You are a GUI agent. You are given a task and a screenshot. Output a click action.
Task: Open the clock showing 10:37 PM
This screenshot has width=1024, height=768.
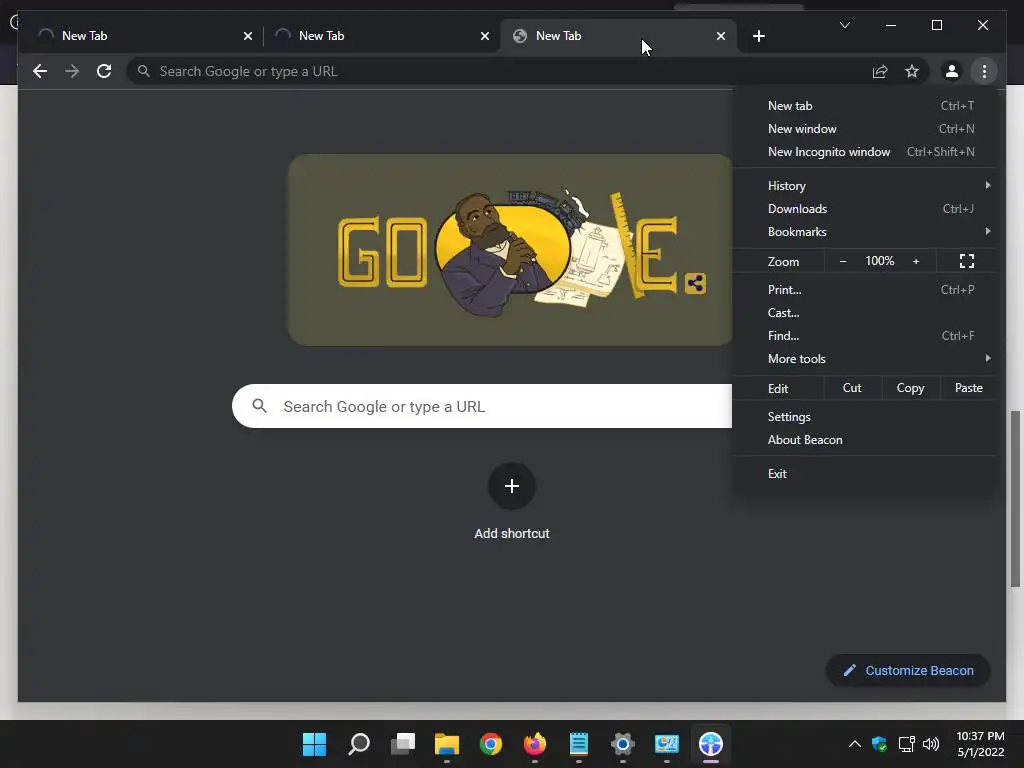click(980, 744)
